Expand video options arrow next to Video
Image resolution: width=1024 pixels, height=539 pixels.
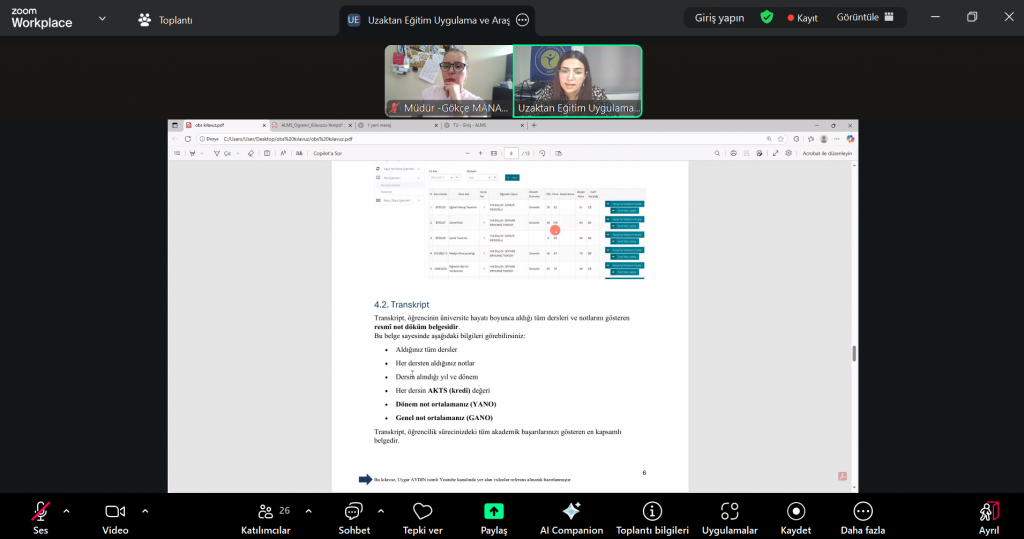[145, 511]
